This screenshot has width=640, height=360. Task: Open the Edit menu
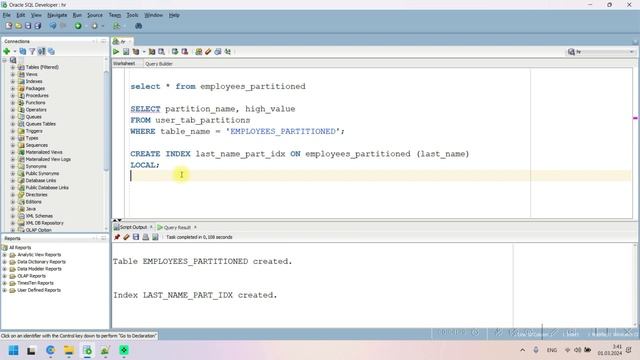(x=20, y=15)
